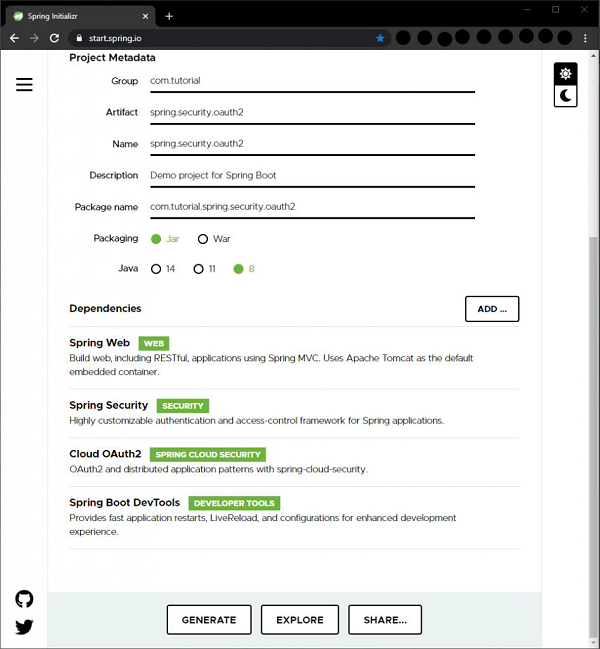Click the Package name input field
The height and width of the screenshot is (649, 600).
click(x=312, y=207)
